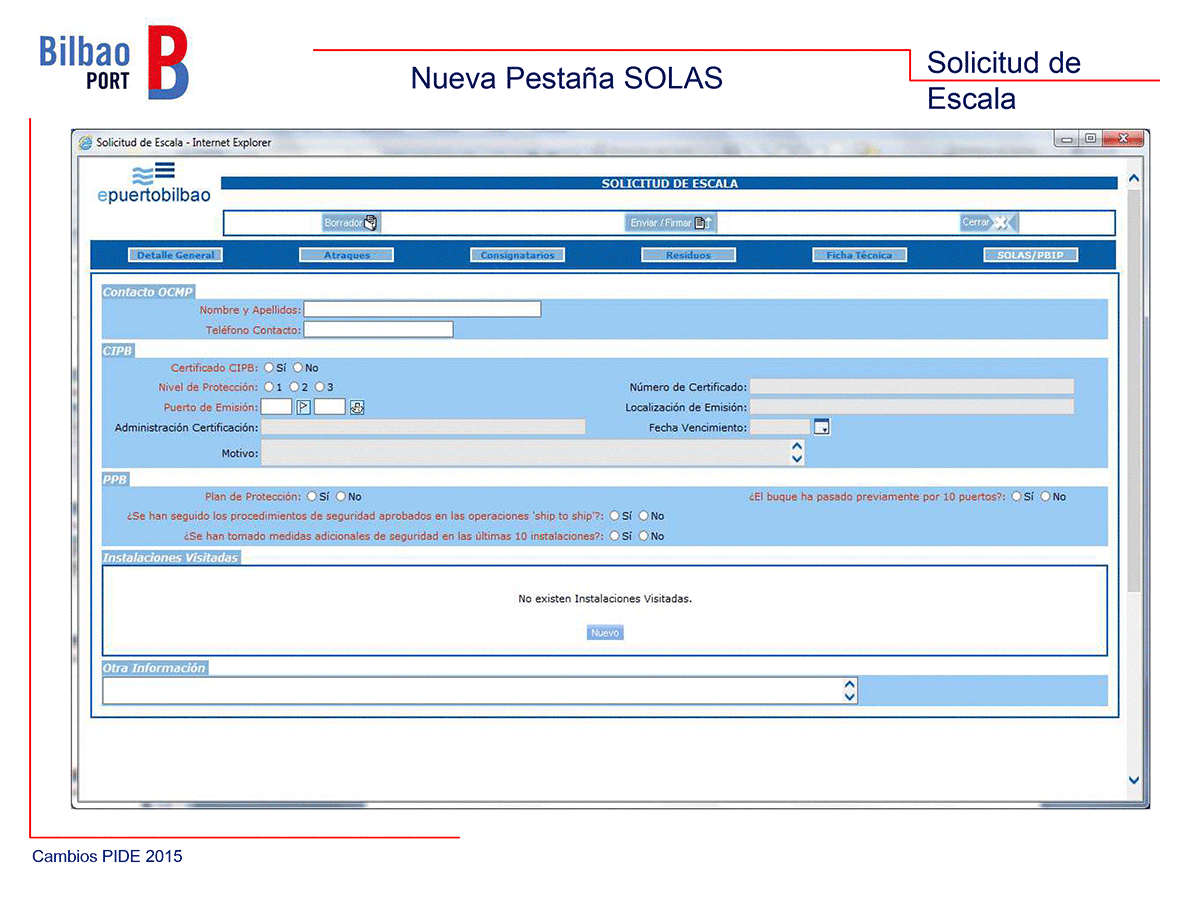Screen dimensions: 1200x900
Task: Click the page scrollbar down arrow
Action: coord(1133,780)
